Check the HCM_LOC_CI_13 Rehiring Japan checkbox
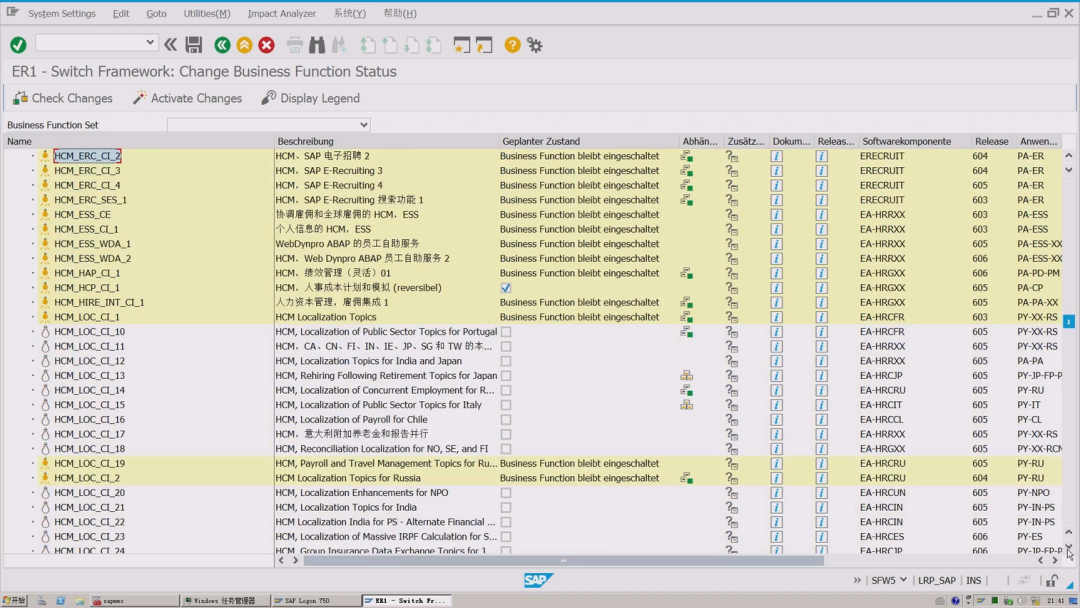Viewport: 1080px width, 608px height. 506,376
